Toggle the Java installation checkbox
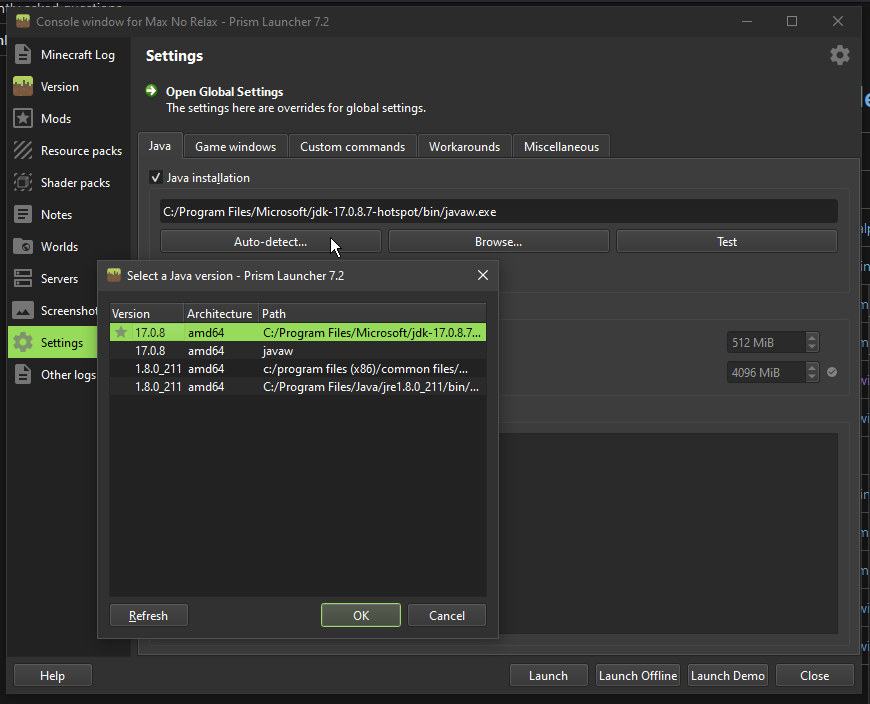870x704 pixels. pyautogui.click(x=156, y=178)
